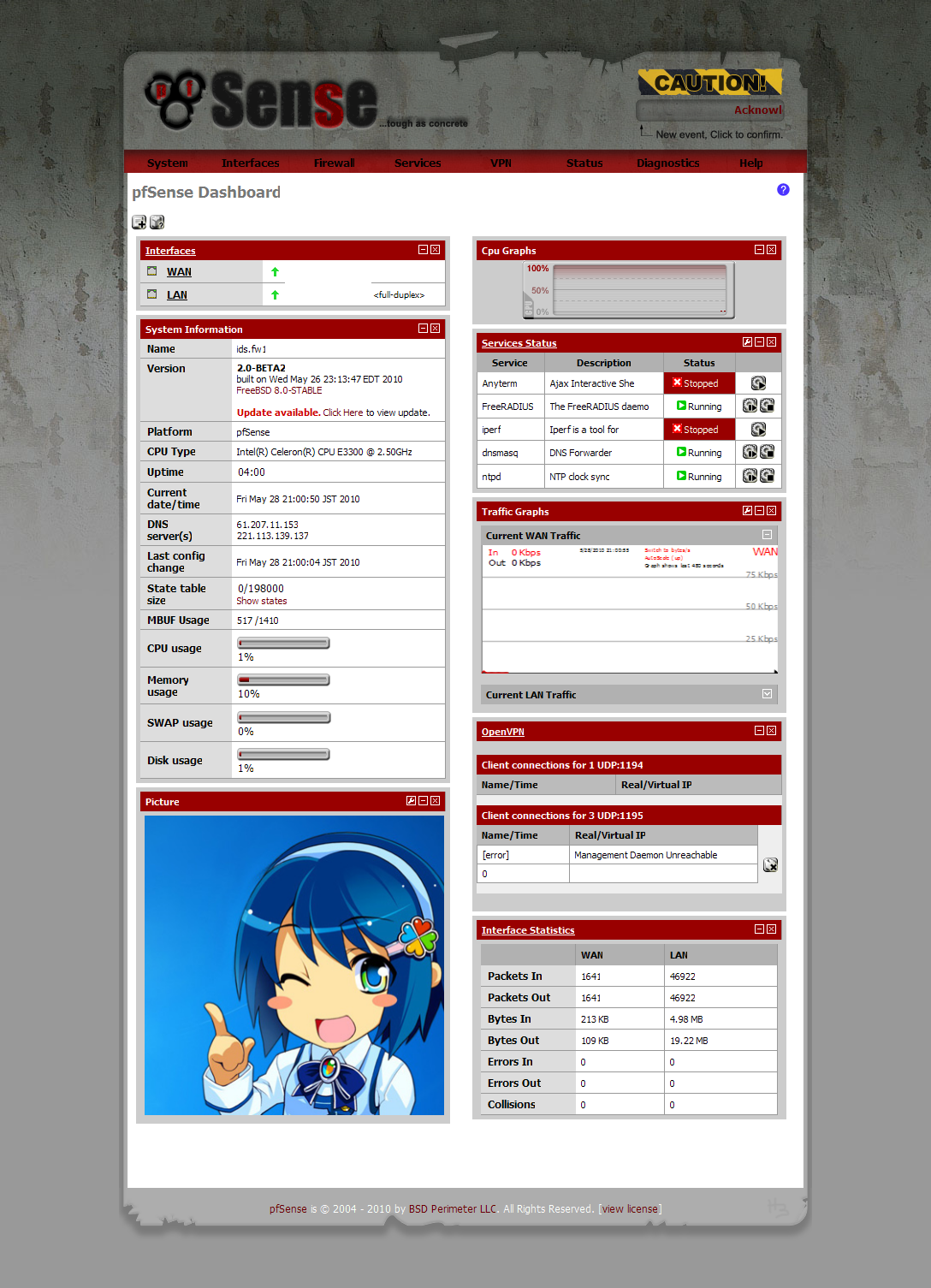
Task: Open the Services menu
Action: point(418,163)
